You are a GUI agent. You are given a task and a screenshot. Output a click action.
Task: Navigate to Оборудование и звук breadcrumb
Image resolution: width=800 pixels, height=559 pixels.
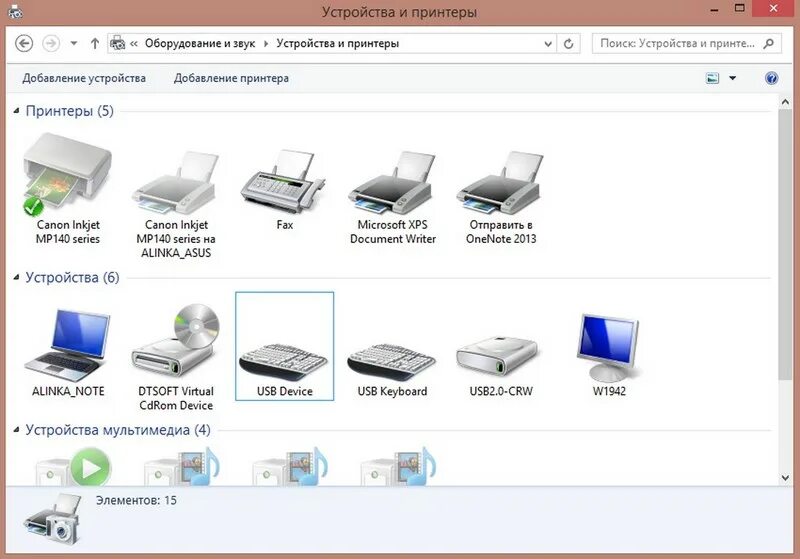200,43
